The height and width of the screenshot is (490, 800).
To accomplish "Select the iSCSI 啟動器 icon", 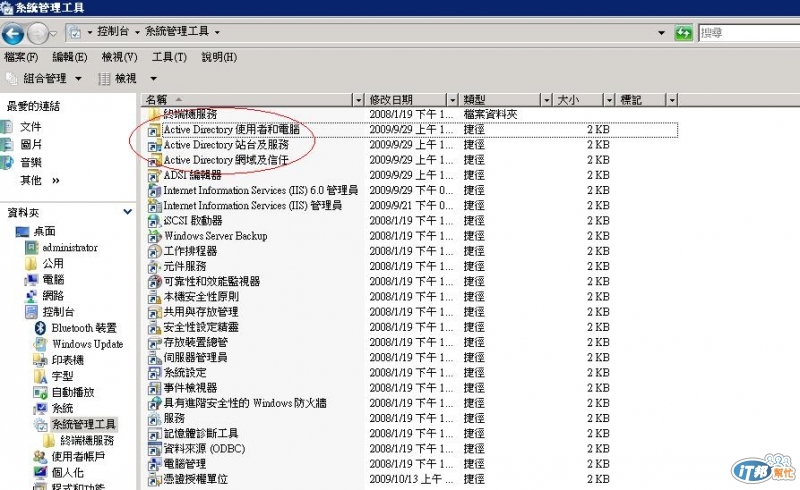I will [154, 221].
